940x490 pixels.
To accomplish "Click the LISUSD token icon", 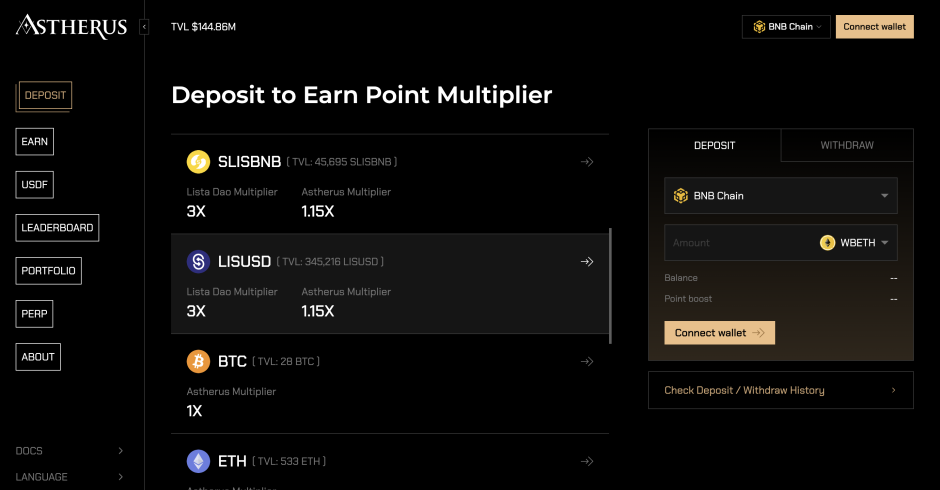I will click(198, 261).
